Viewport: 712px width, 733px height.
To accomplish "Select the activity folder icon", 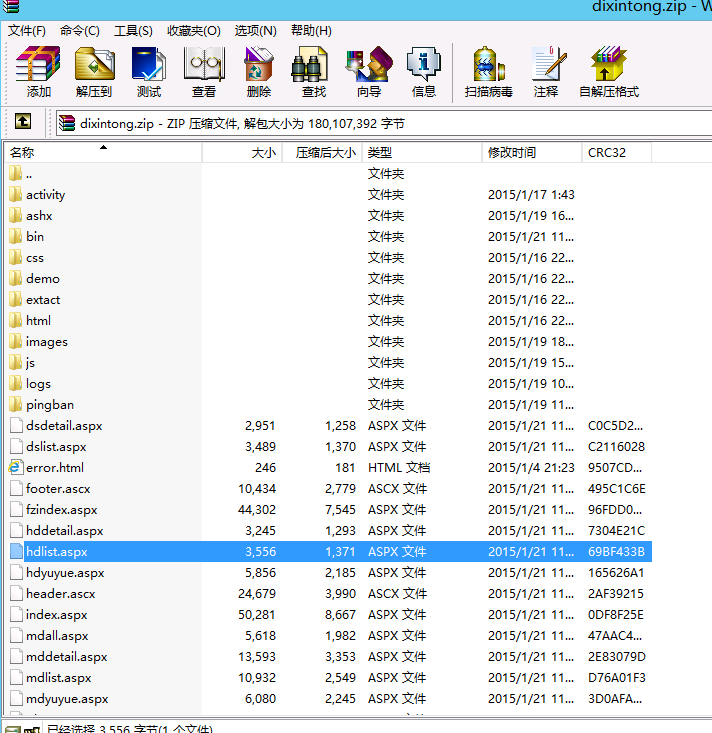I will click(15, 194).
